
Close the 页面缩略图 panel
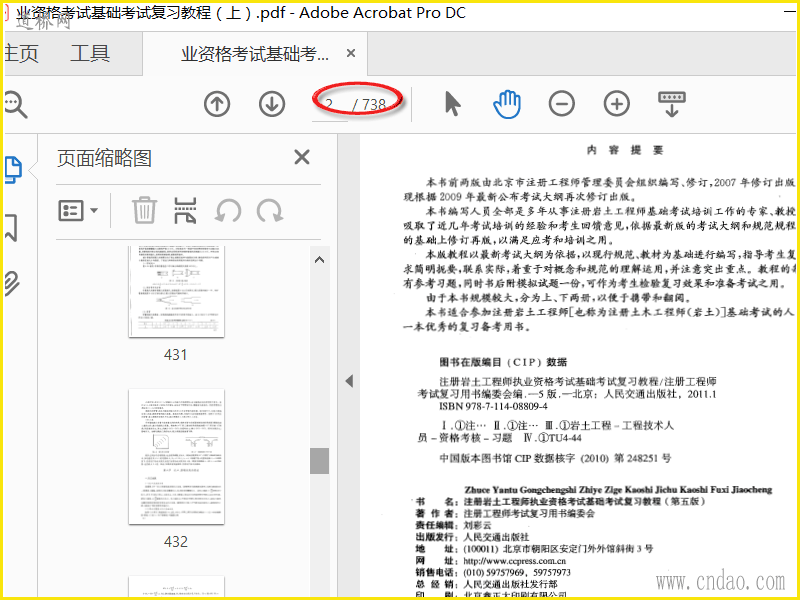point(302,157)
